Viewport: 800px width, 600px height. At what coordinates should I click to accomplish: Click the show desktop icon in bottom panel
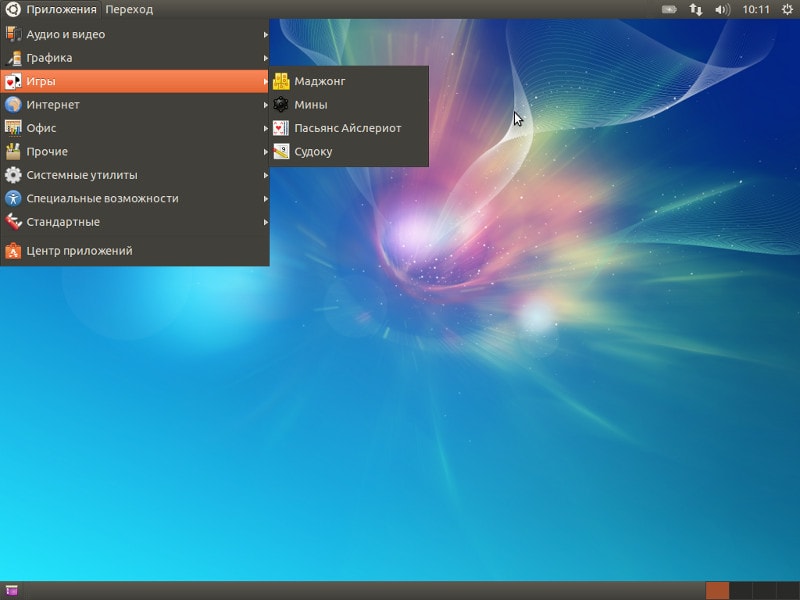(x=11, y=591)
